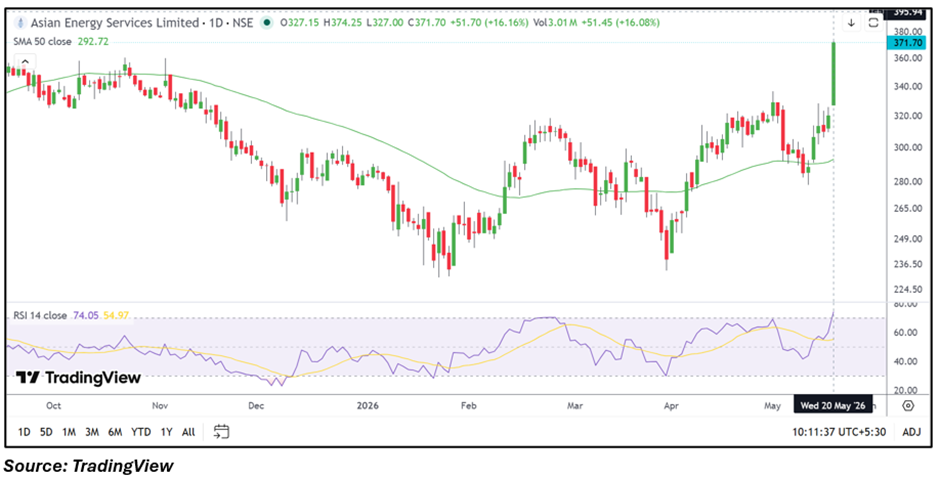
Task: Switch to YTD range
Action: [141, 431]
